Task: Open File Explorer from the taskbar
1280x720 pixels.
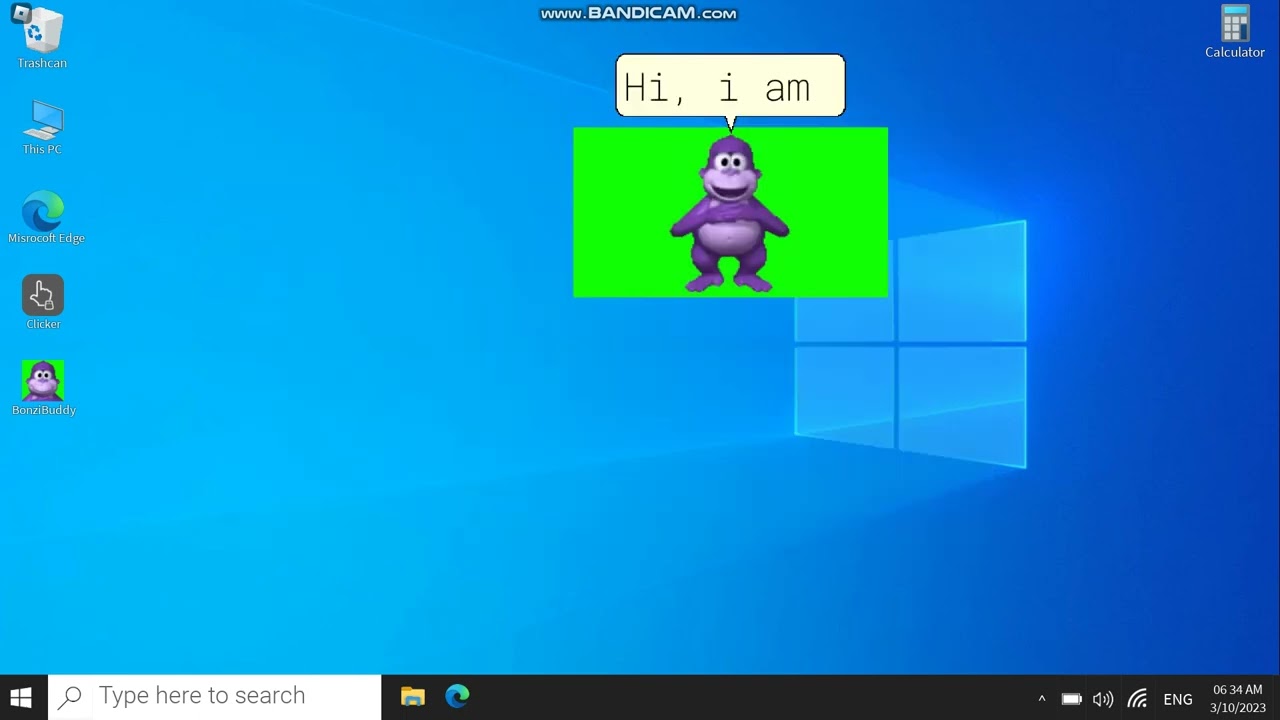Action: tap(412, 697)
